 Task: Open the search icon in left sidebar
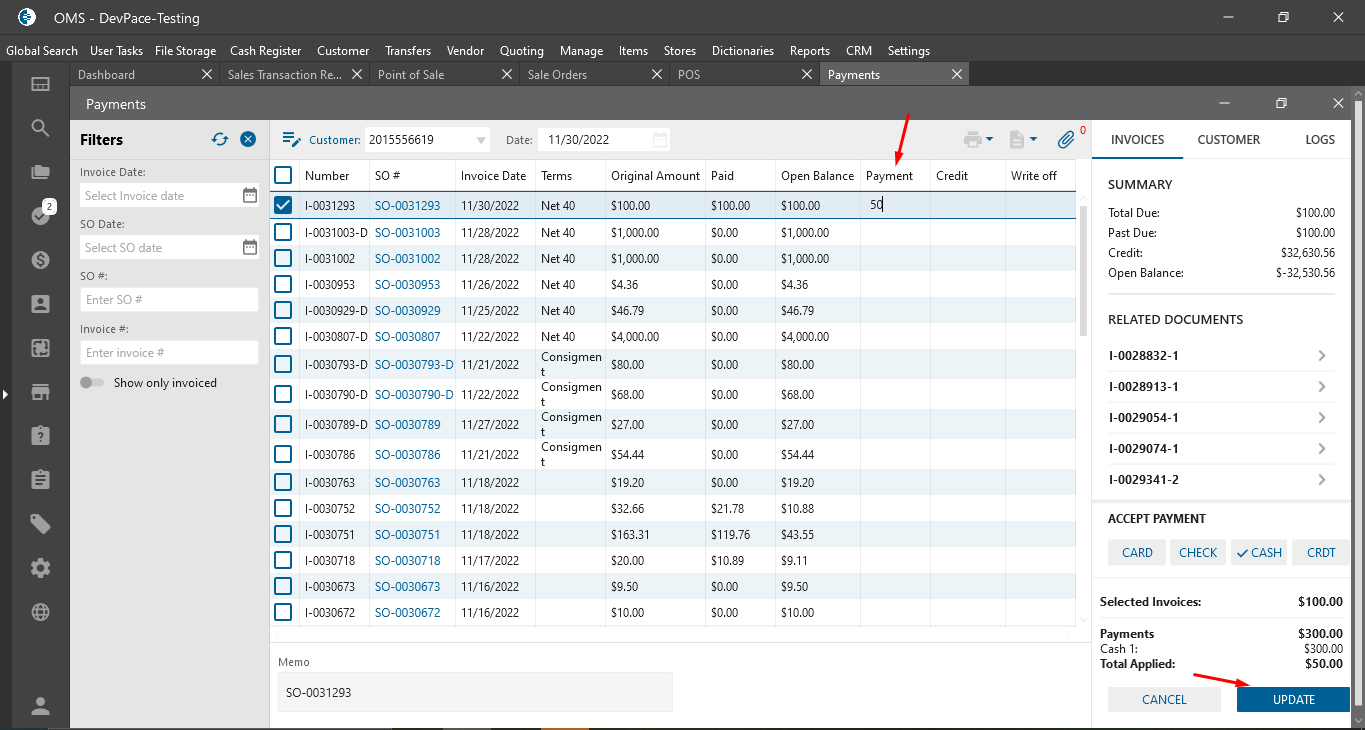(40, 128)
